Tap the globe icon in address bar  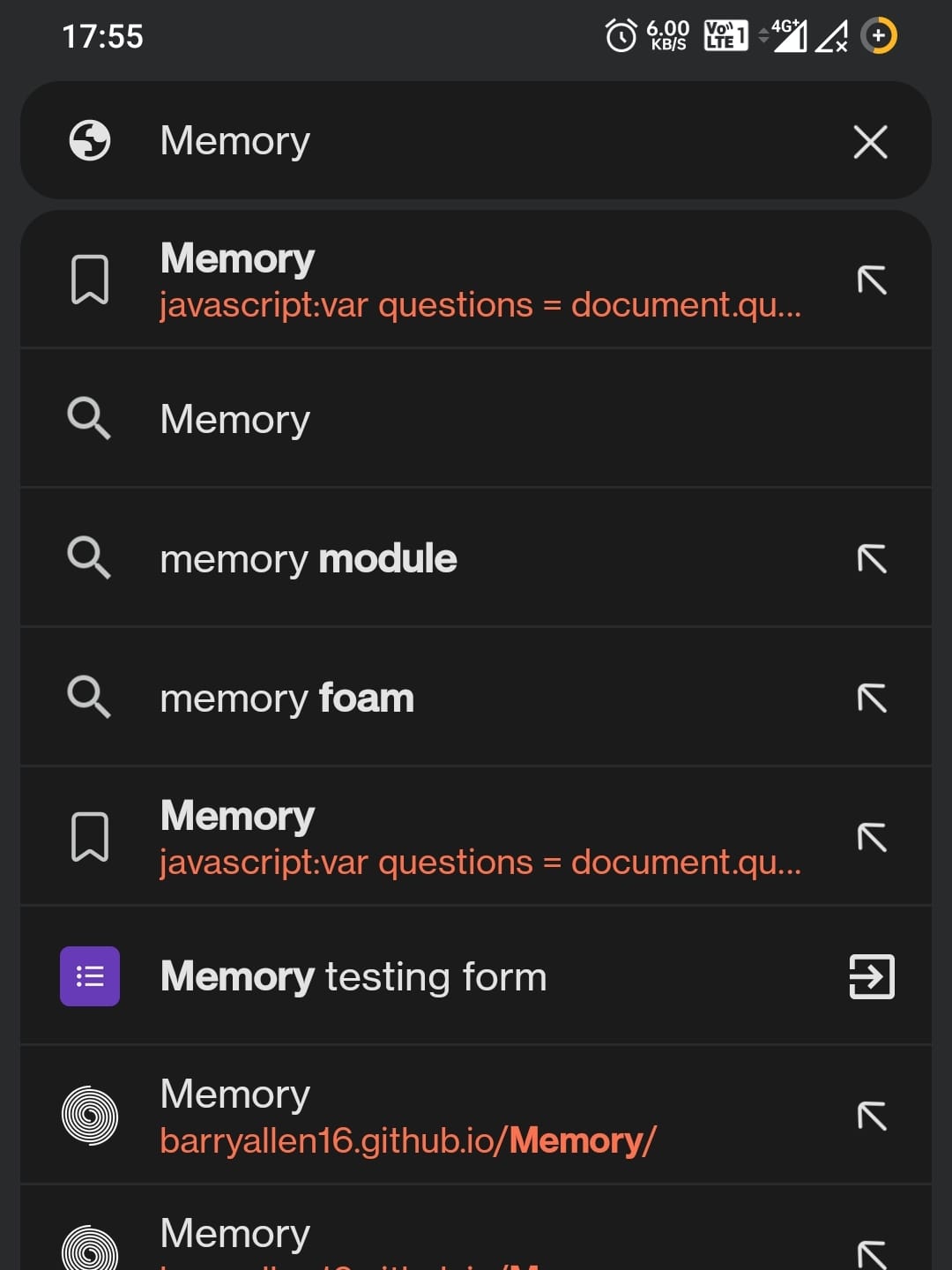click(90, 141)
